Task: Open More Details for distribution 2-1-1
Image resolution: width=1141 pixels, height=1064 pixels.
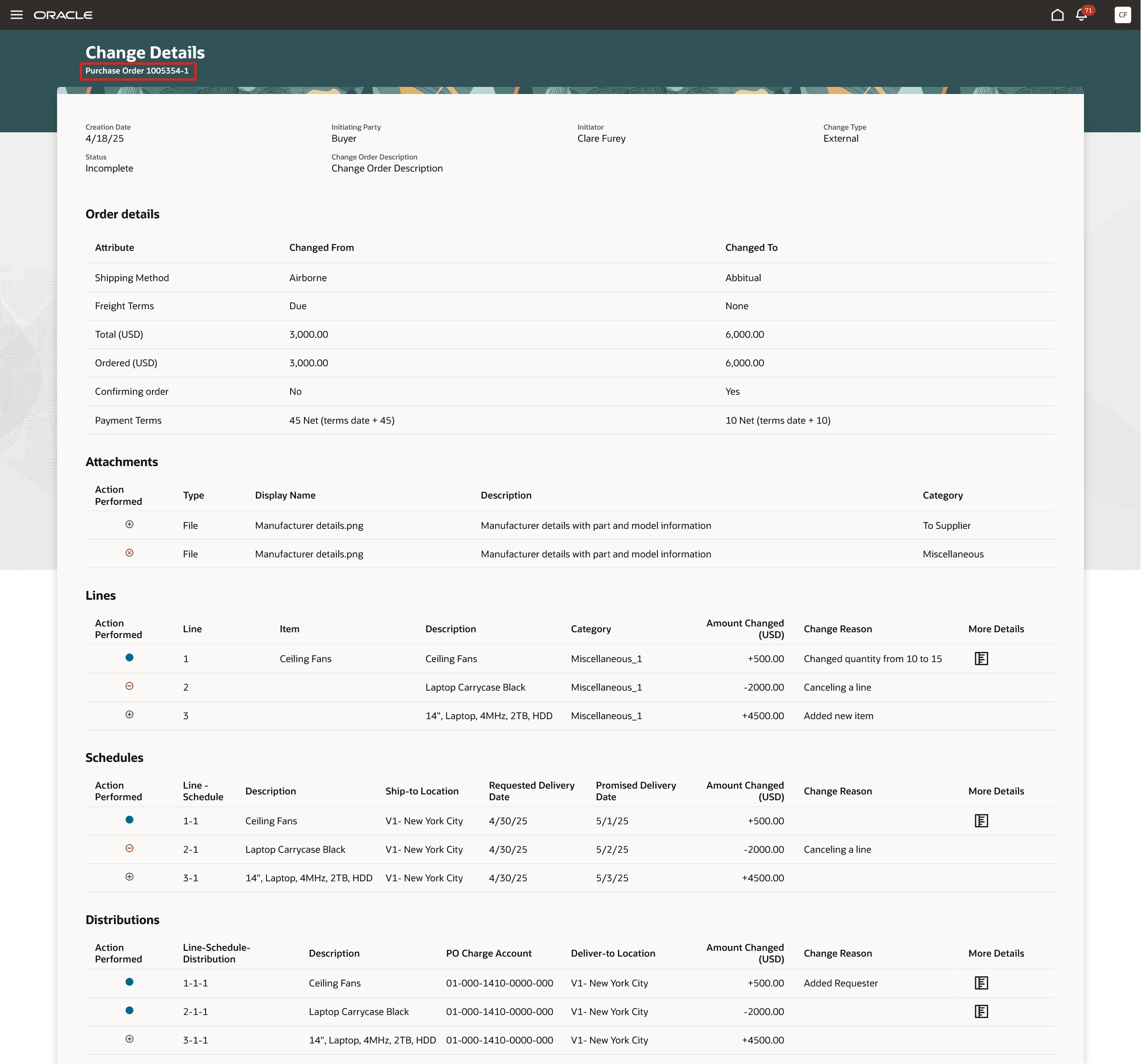Action: [981, 1011]
